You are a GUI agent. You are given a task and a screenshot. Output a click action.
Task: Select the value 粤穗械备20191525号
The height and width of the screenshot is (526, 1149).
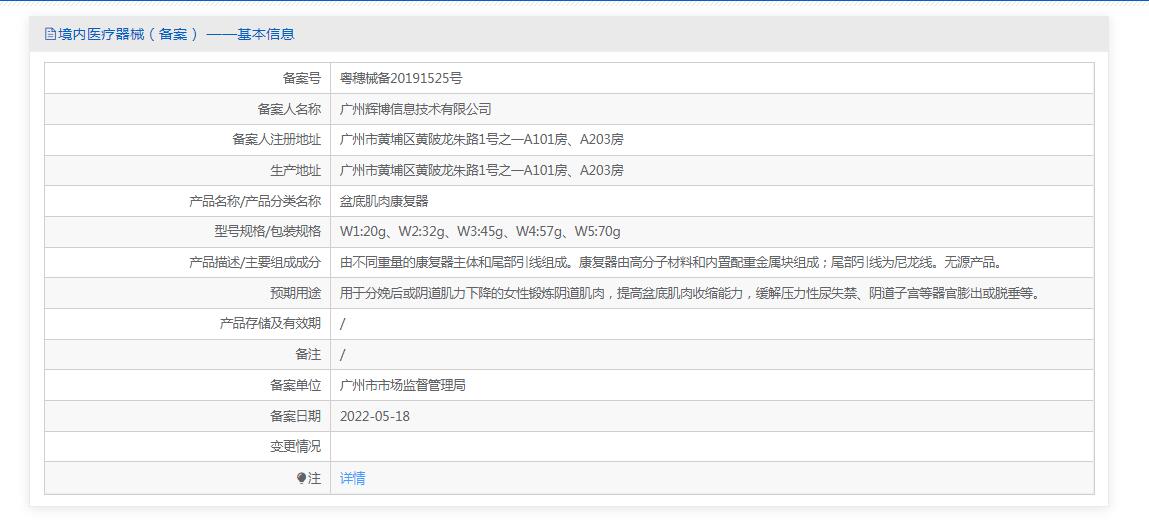(401, 78)
